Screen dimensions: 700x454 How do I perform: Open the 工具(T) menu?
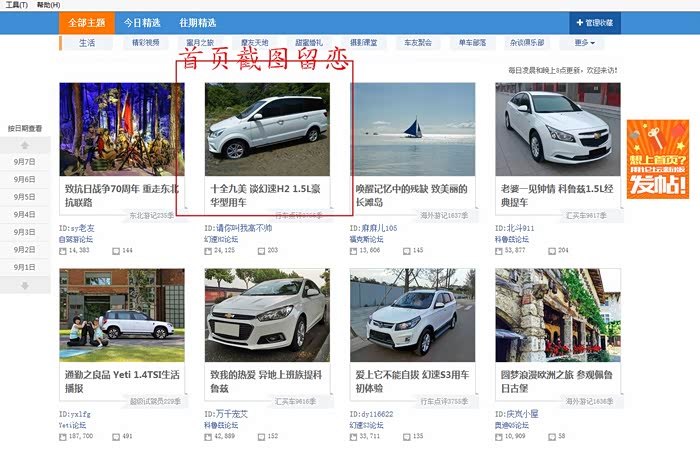coord(16,5)
